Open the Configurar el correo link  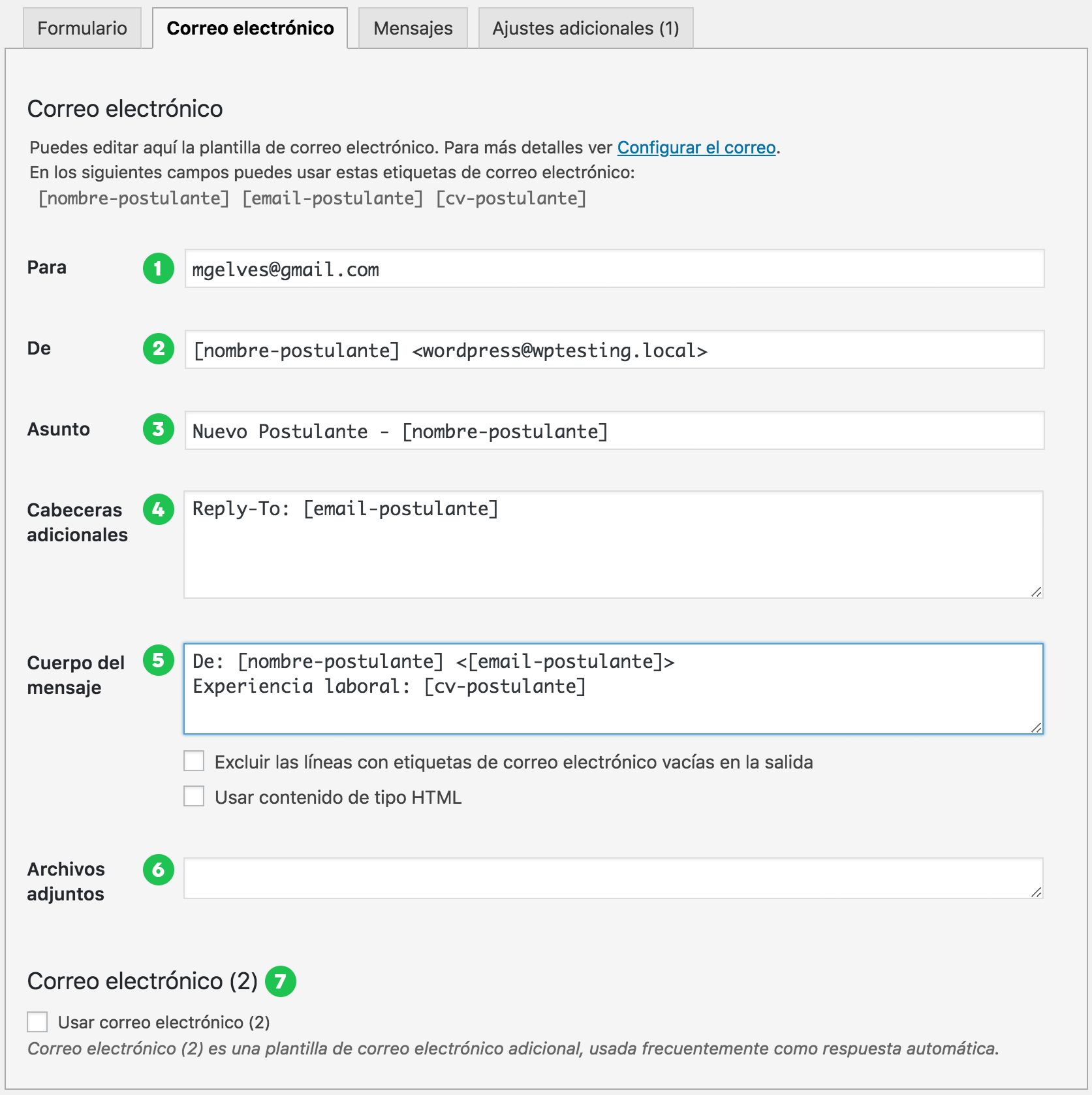tap(696, 148)
